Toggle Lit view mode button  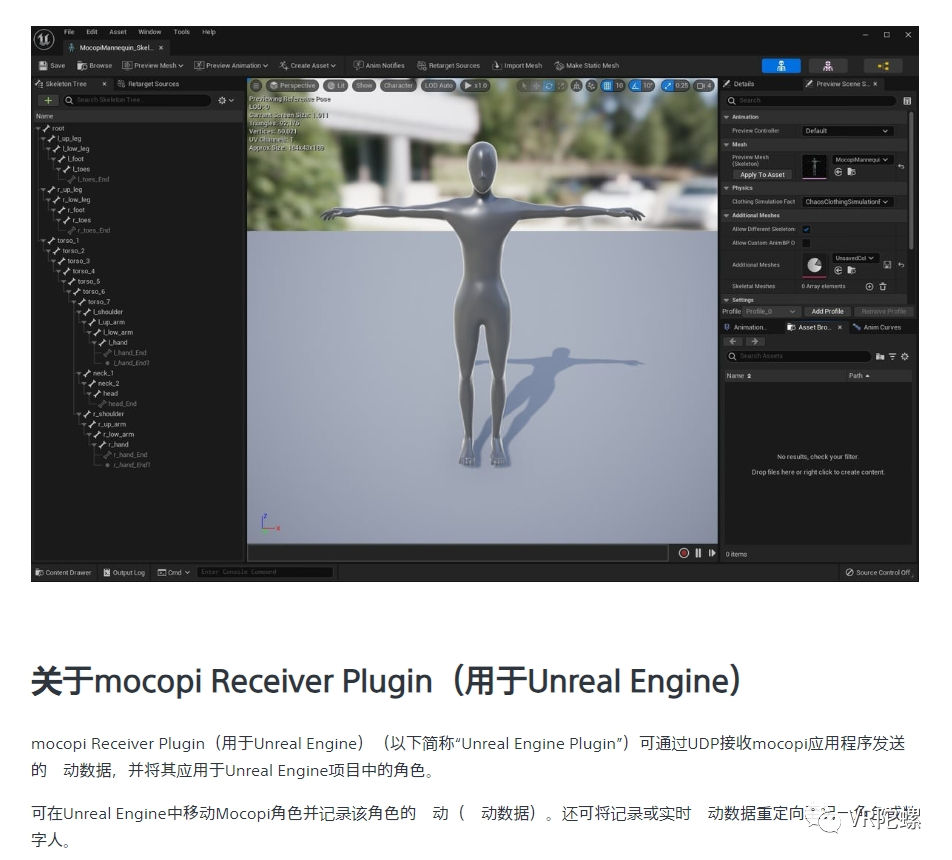336,86
